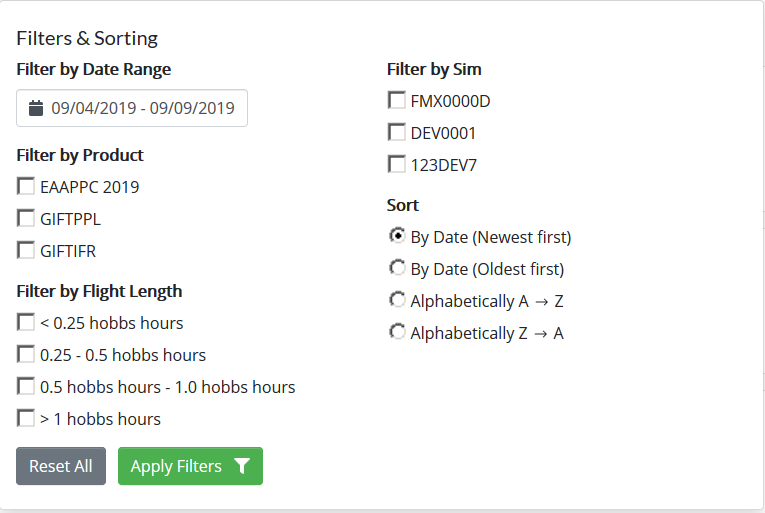
Task: Click the Apply Filters button
Action: point(178,466)
